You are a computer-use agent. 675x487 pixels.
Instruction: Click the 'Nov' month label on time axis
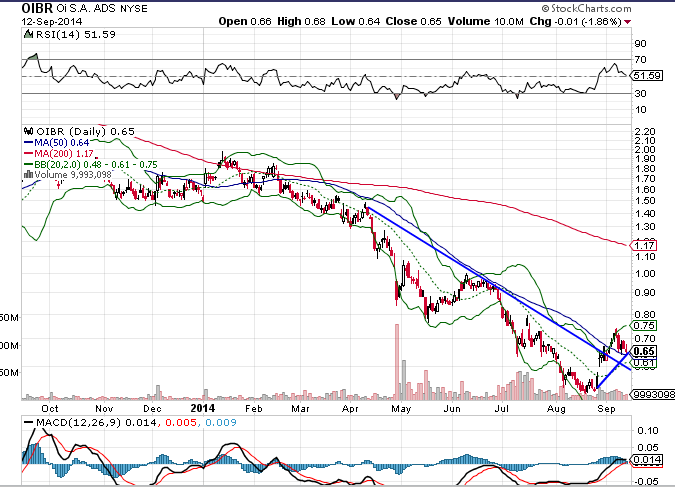point(104,408)
